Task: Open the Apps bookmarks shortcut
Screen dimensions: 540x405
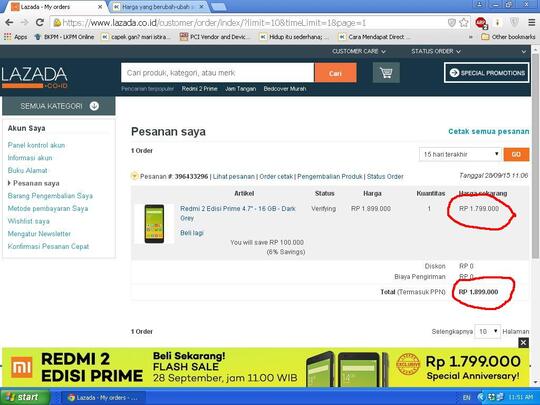Action: [x=16, y=37]
